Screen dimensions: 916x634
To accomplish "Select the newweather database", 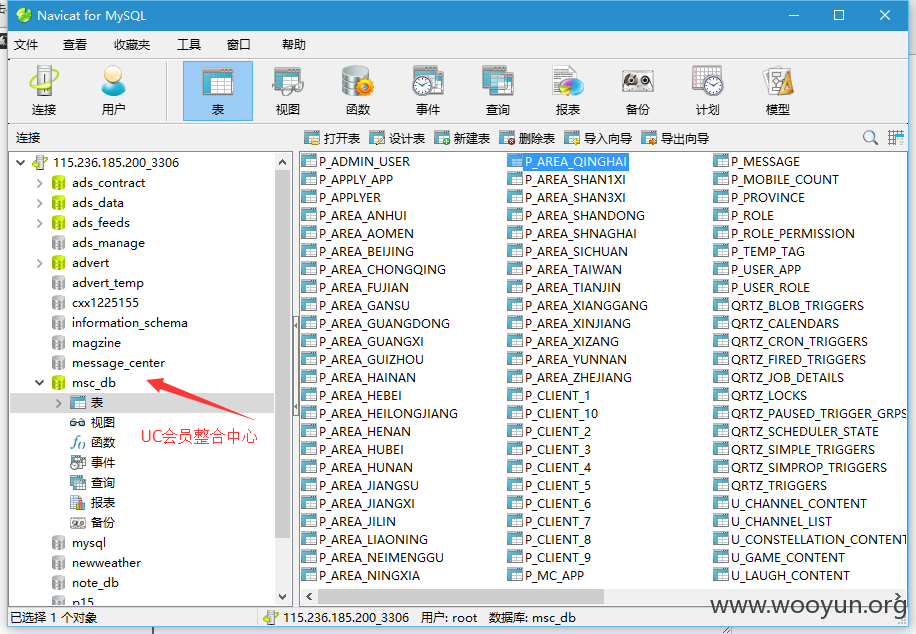I will click(96, 563).
